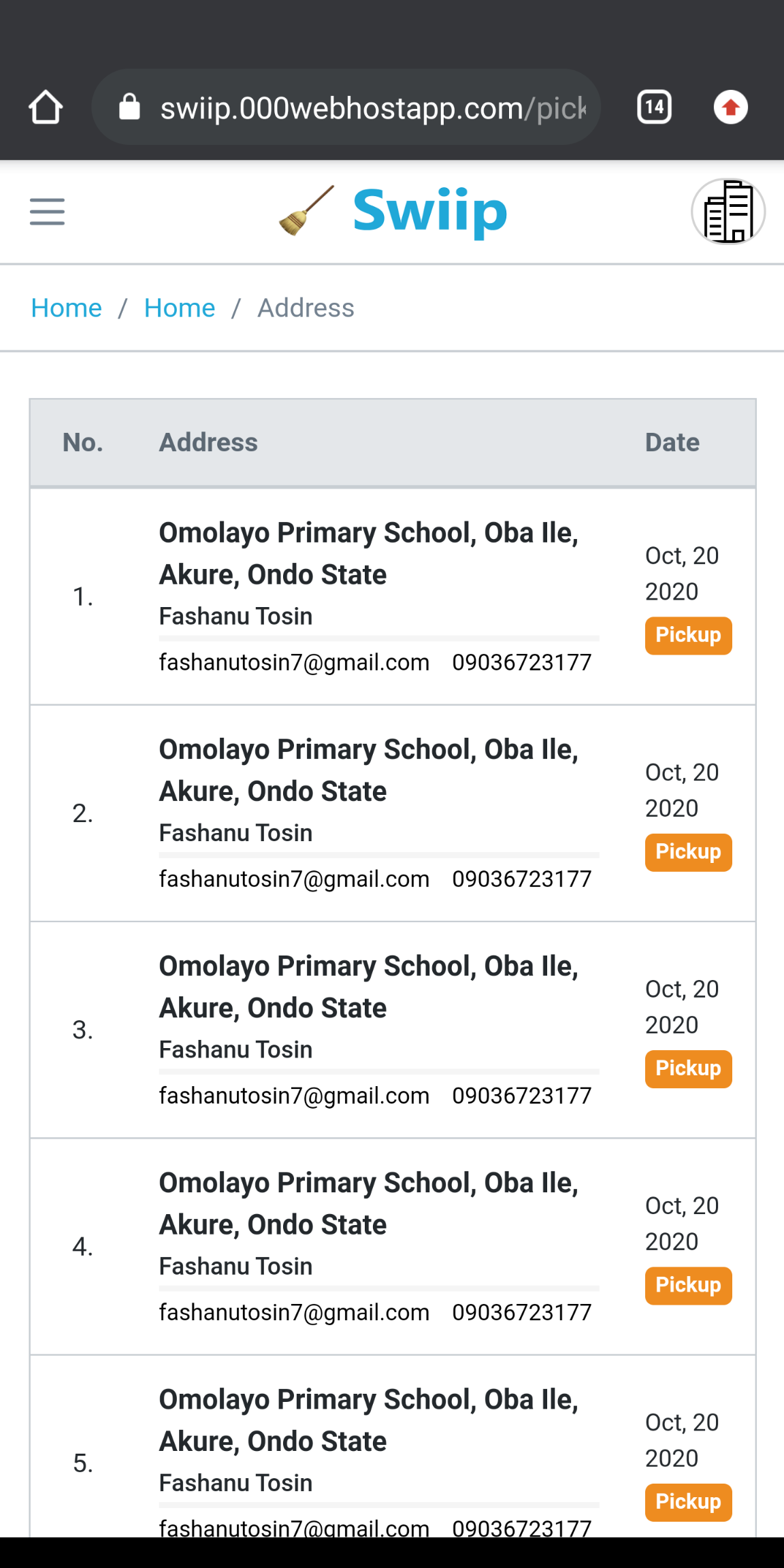784x1568 pixels.
Task: Go to second Home breadcrumb link
Action: click(x=180, y=308)
